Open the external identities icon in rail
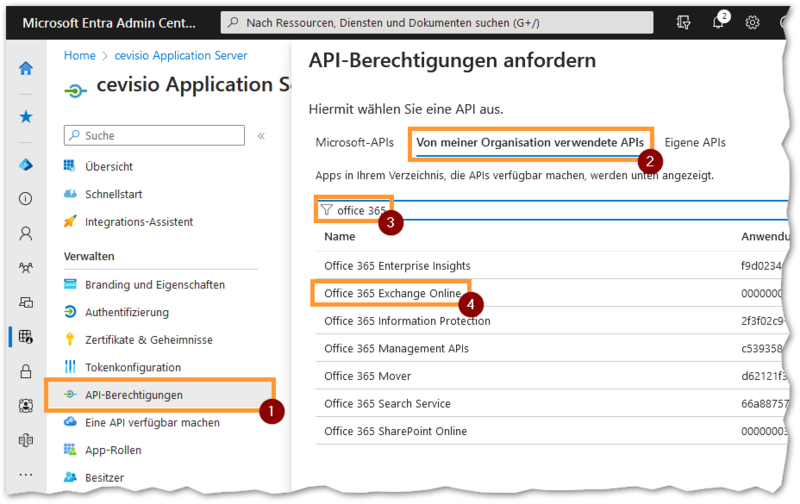Image resolution: width=800 pixels, height=504 pixels. [26, 440]
